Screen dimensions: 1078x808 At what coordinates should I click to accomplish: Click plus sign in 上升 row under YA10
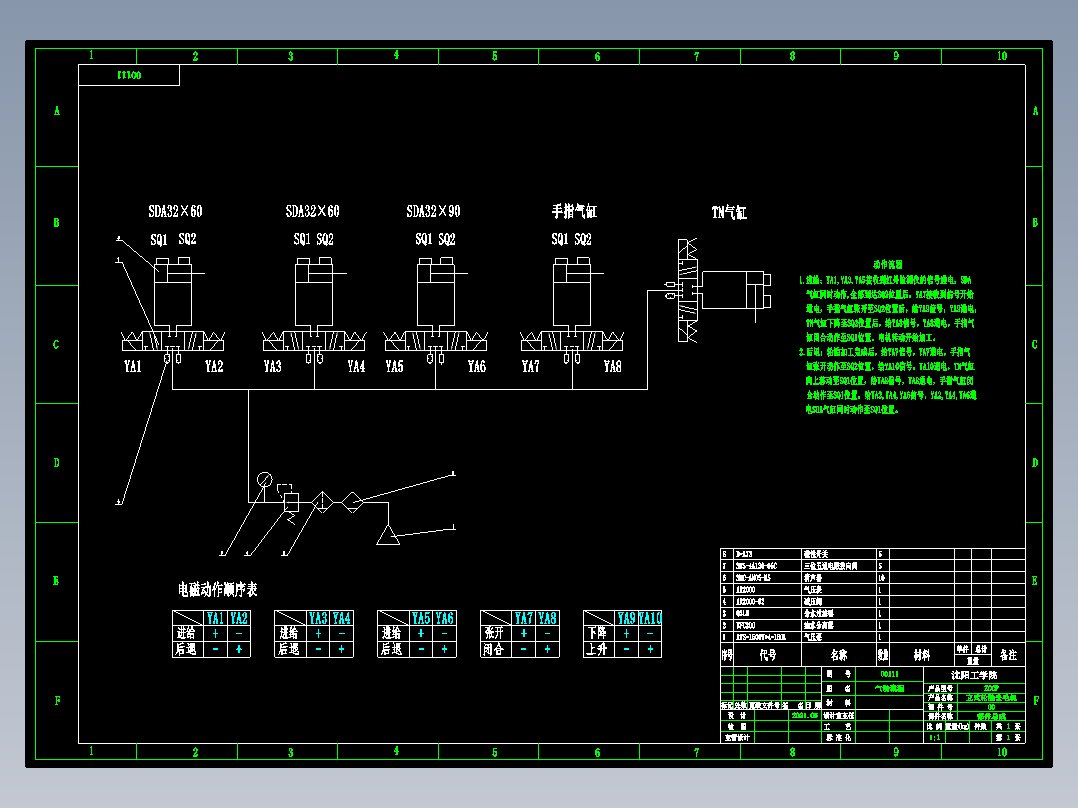tap(650, 648)
